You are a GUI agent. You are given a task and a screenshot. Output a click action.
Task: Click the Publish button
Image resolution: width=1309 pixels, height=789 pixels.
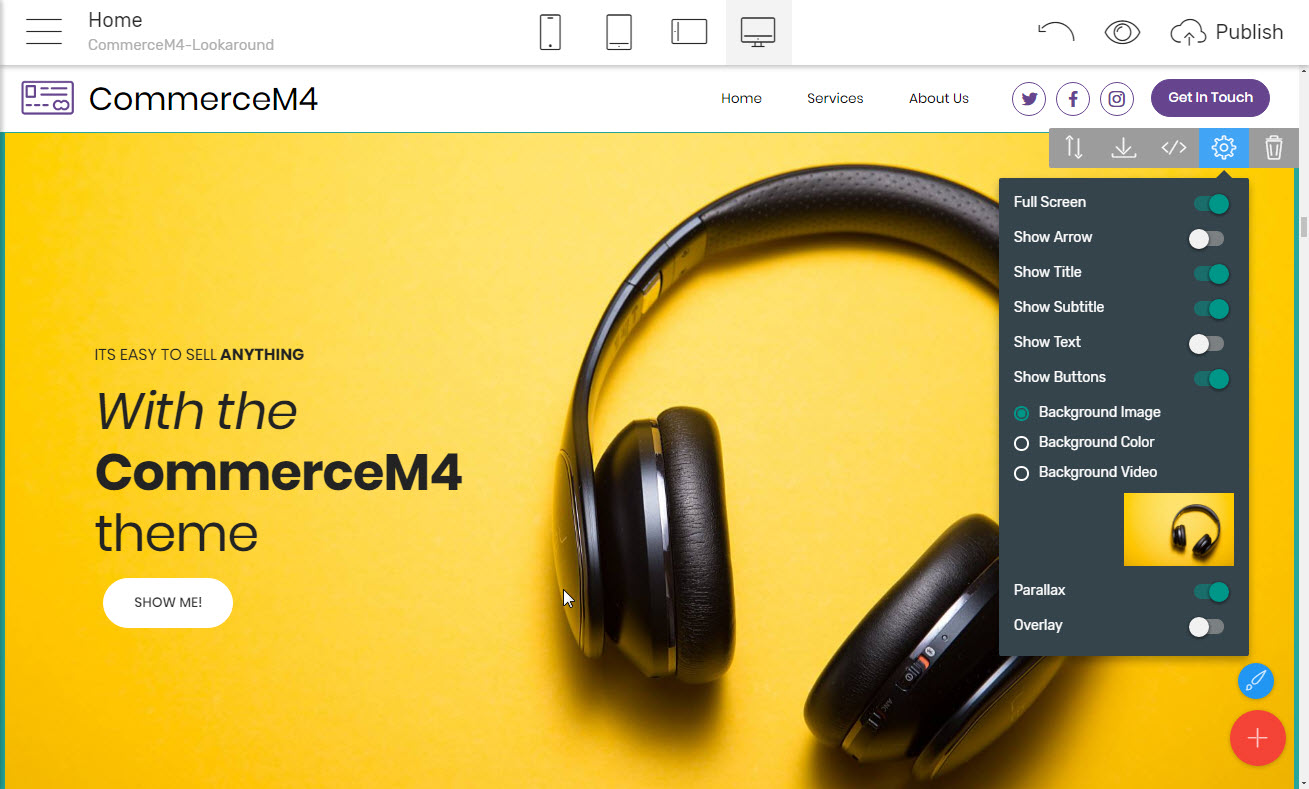click(x=1227, y=32)
